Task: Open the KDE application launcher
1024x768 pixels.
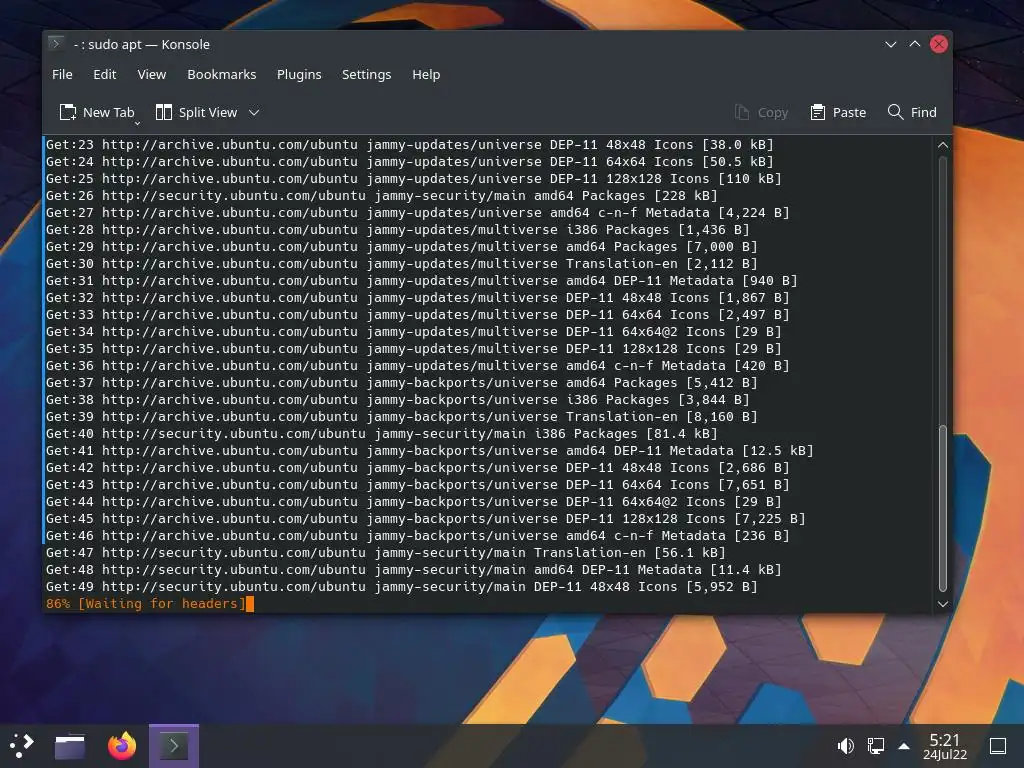Action: click(x=21, y=745)
